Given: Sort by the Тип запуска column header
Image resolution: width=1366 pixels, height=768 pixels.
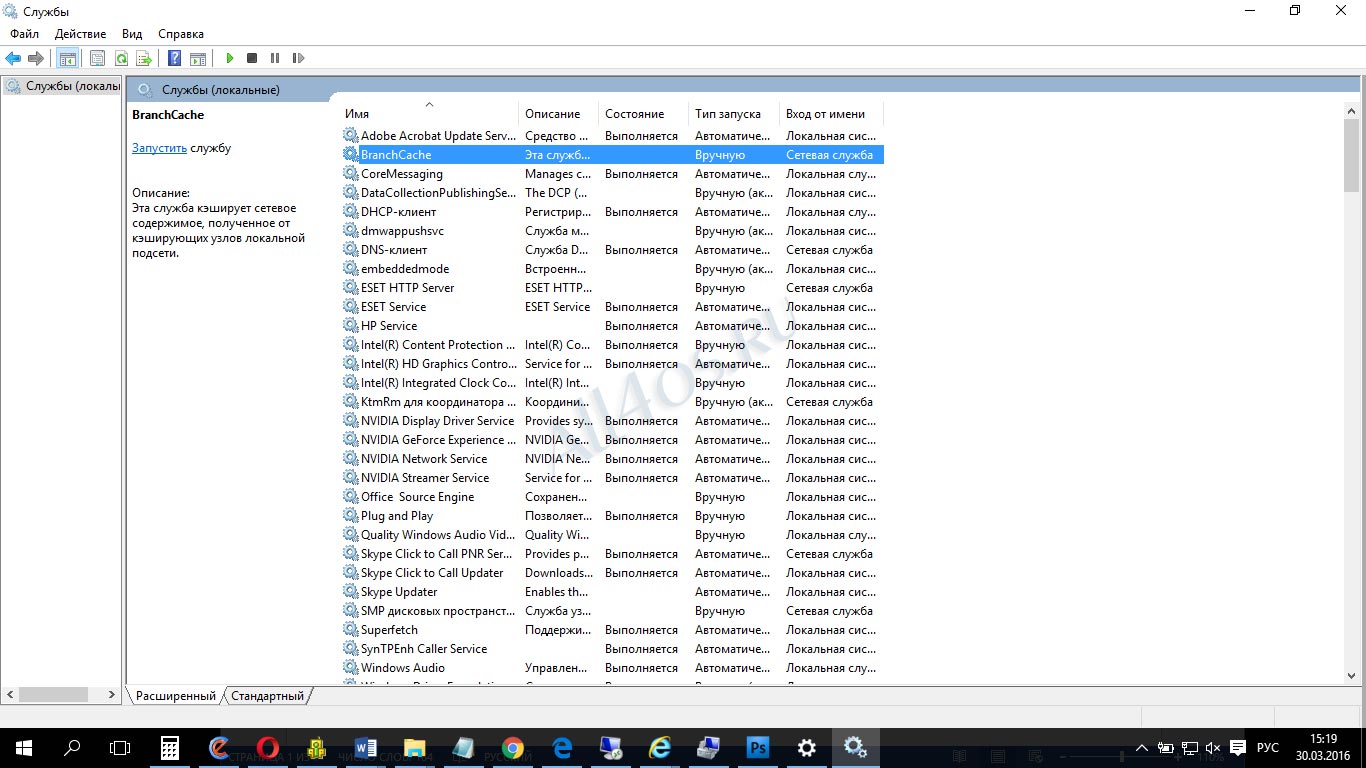Looking at the screenshot, I should (733, 114).
